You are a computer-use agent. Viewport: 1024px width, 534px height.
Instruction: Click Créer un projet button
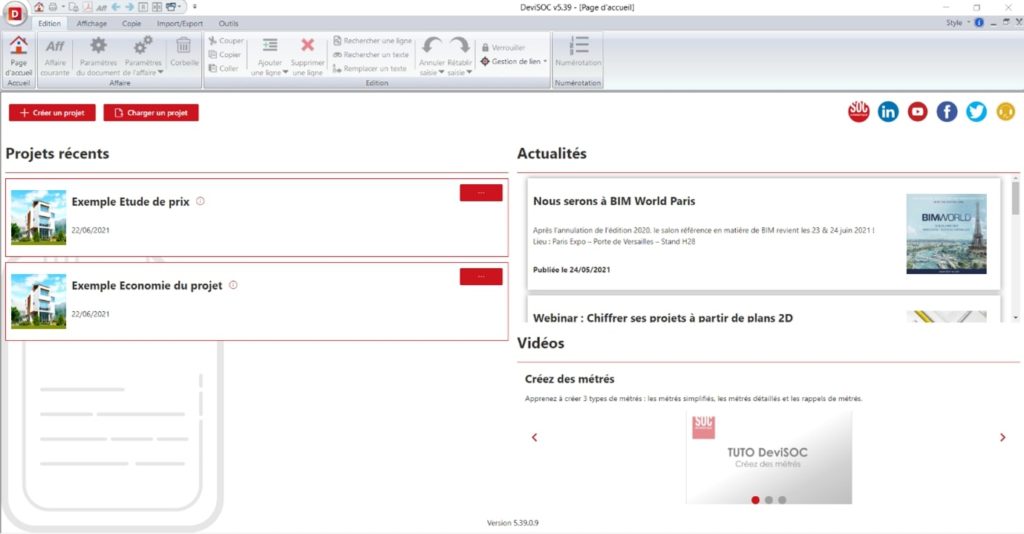[52, 112]
